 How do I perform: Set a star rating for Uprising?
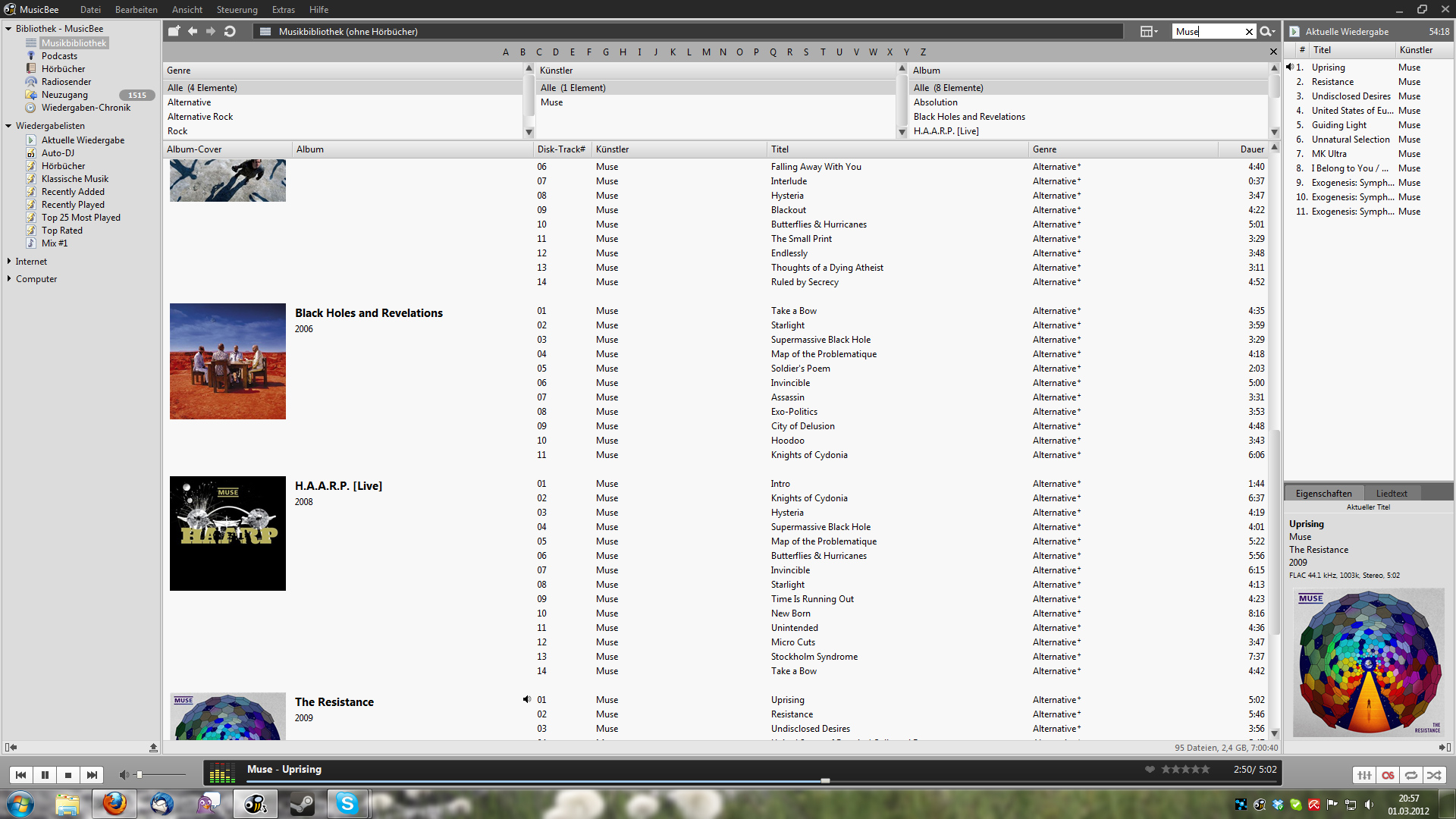pyautogui.click(x=1185, y=769)
